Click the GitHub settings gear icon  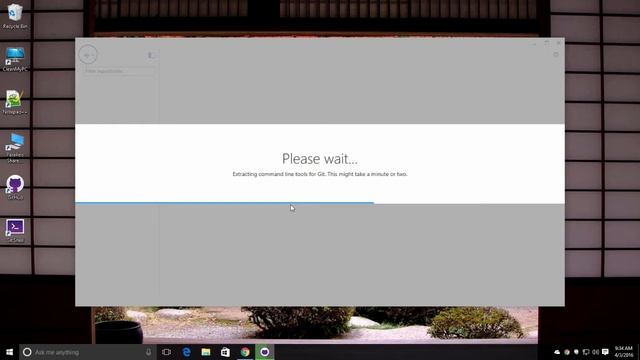point(556,55)
